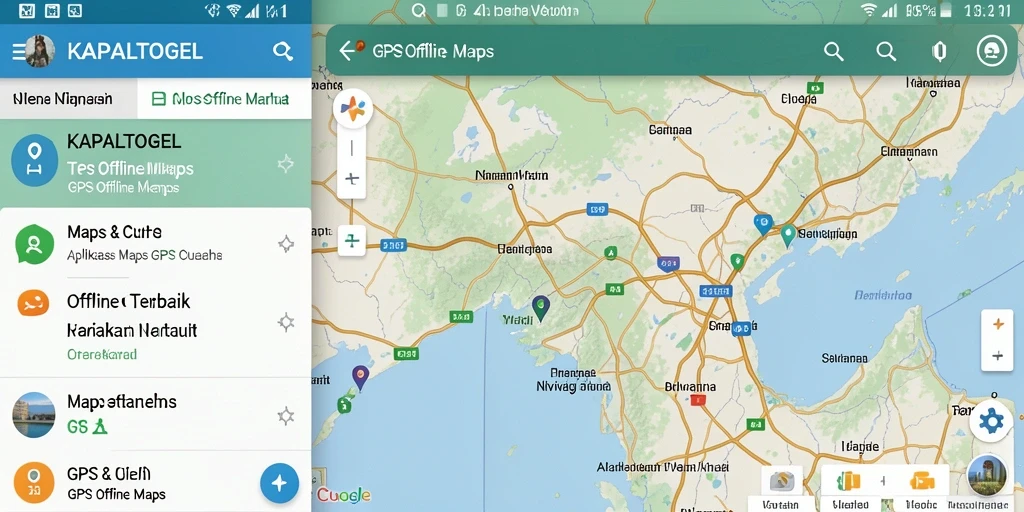This screenshot has height=512, width=1024.
Task: Tap the profile avatar in the blue header
Action: pyautogui.click(x=40, y=51)
